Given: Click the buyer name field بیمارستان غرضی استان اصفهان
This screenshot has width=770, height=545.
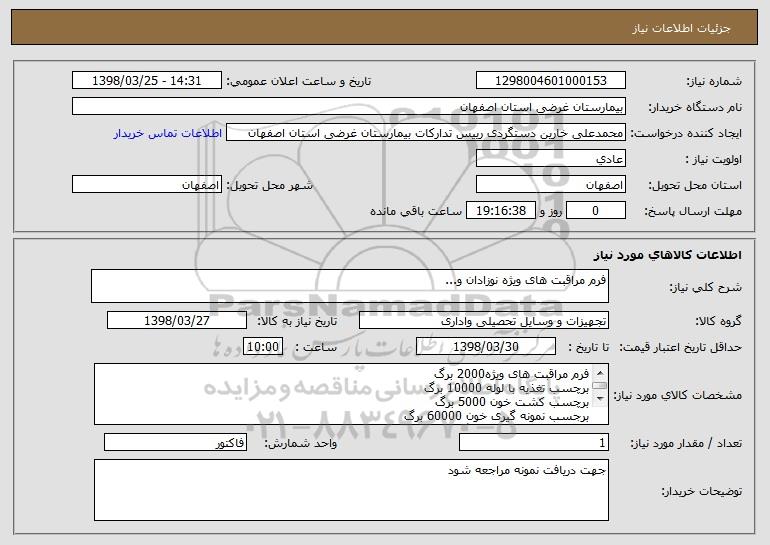Looking at the screenshot, I should pyautogui.click(x=349, y=107).
